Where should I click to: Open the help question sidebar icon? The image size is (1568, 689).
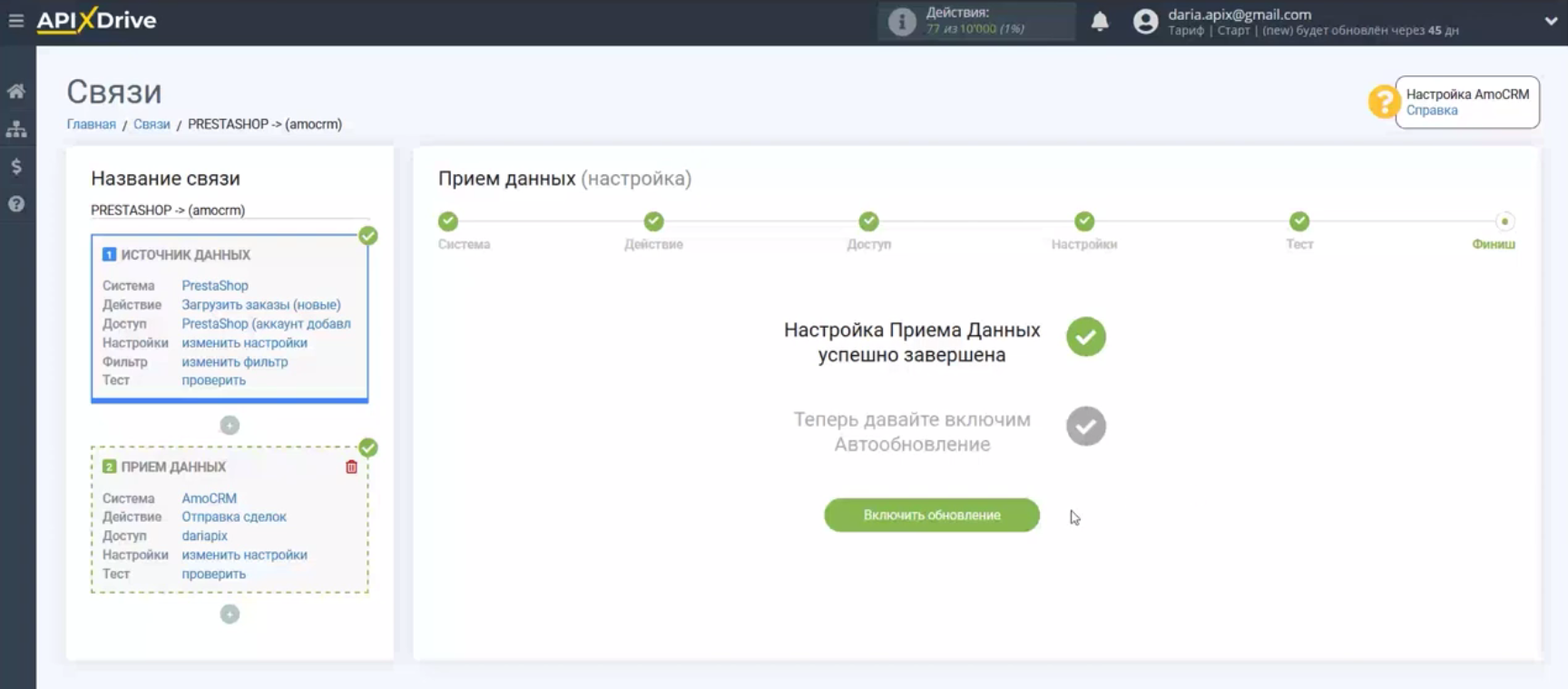click(16, 204)
